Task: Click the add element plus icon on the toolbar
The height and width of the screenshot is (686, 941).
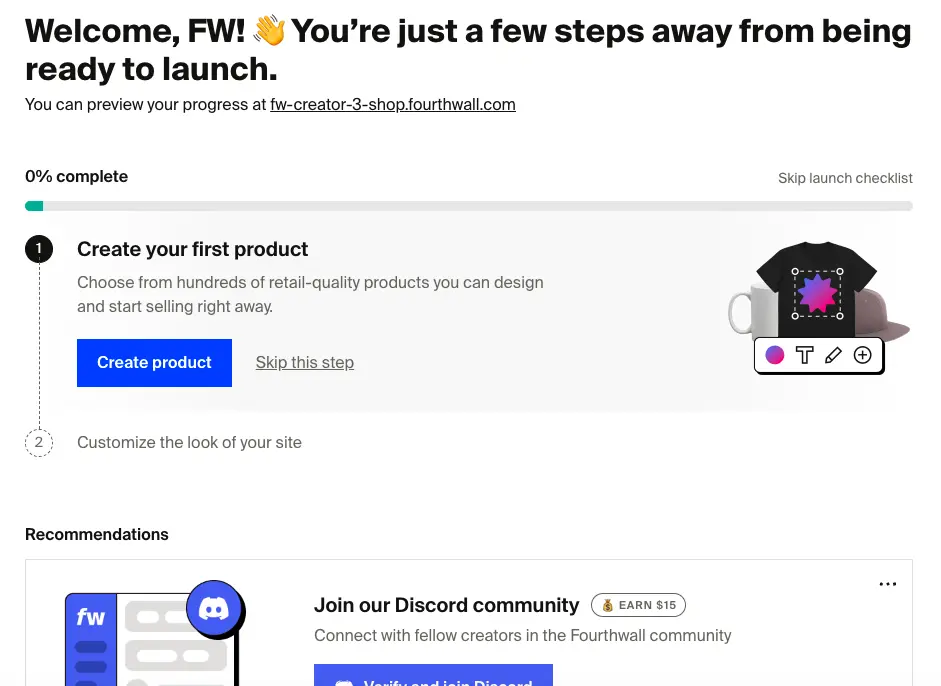Action: (861, 355)
